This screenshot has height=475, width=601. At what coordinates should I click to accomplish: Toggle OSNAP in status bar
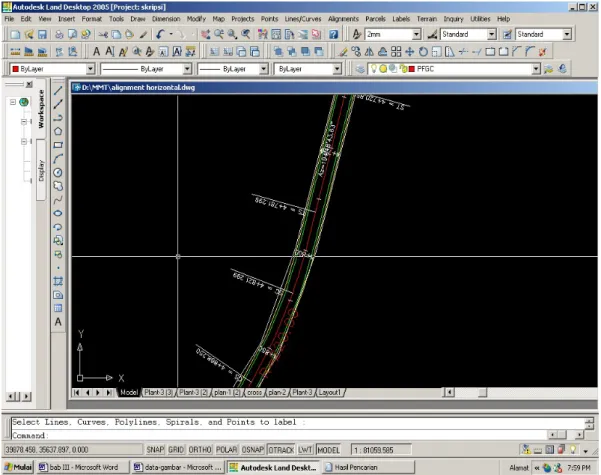click(x=253, y=449)
